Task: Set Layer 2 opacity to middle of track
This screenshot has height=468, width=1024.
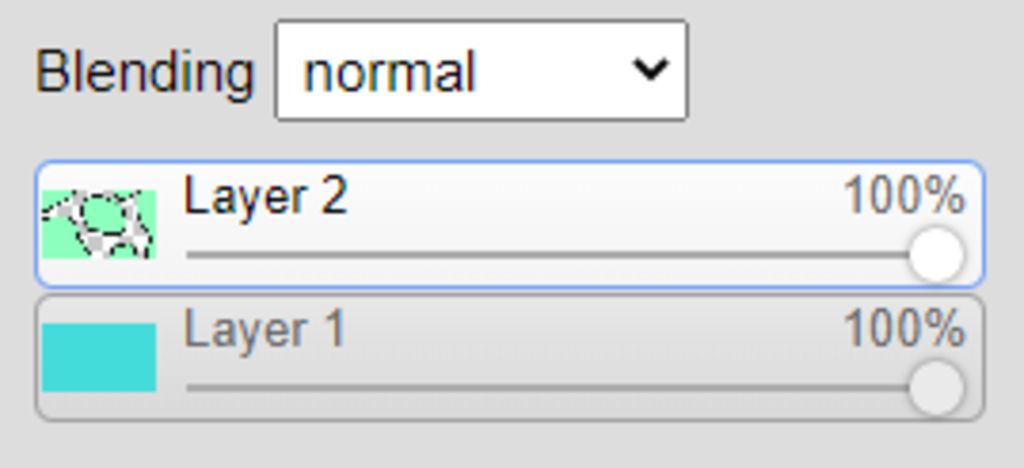Action: coord(560,255)
